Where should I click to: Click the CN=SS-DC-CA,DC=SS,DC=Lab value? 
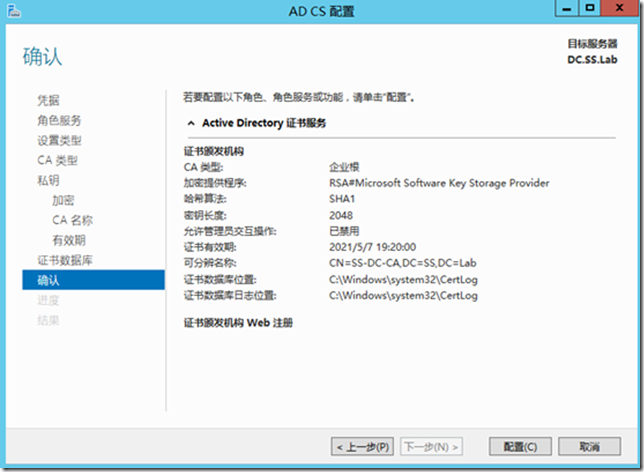tap(402, 263)
